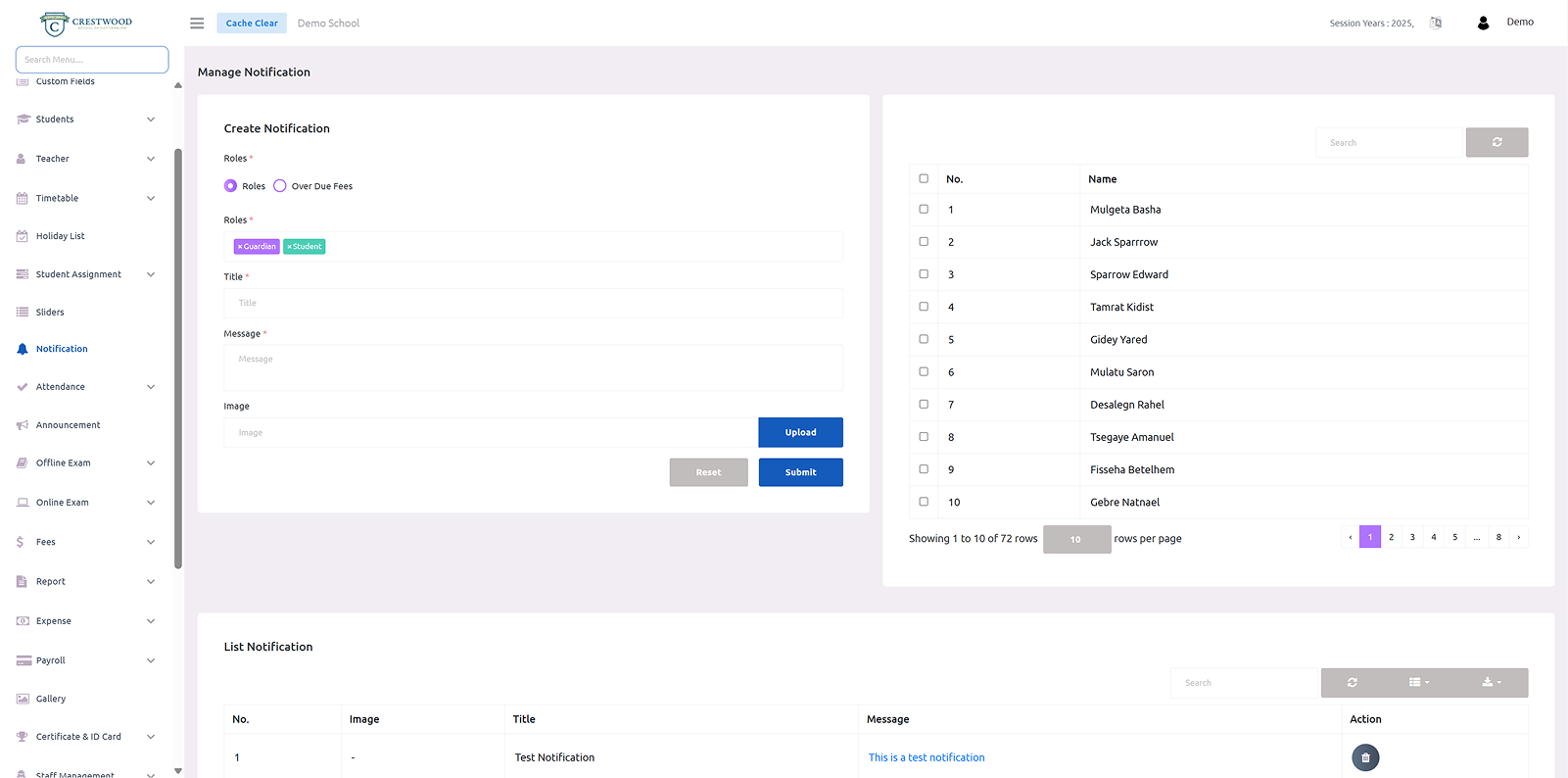Go to Holiday List in sidebar
1568x778 pixels.
point(60,236)
